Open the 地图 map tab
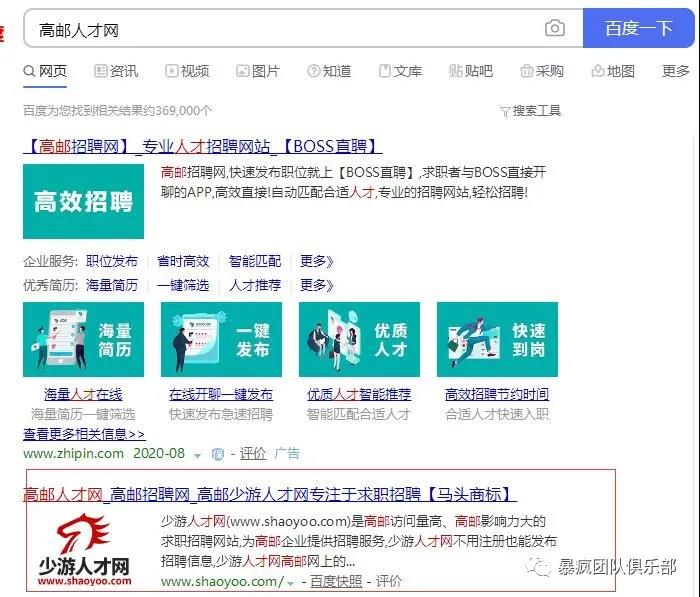700x597 pixels. [612, 71]
